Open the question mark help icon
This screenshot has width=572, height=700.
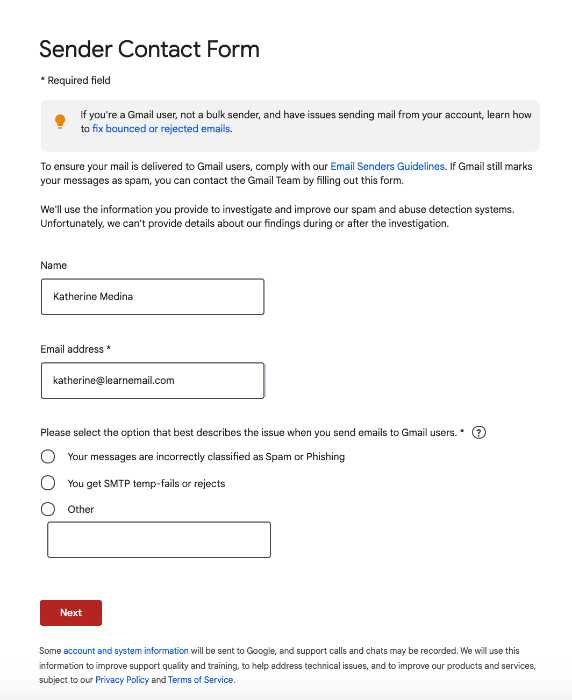(479, 433)
